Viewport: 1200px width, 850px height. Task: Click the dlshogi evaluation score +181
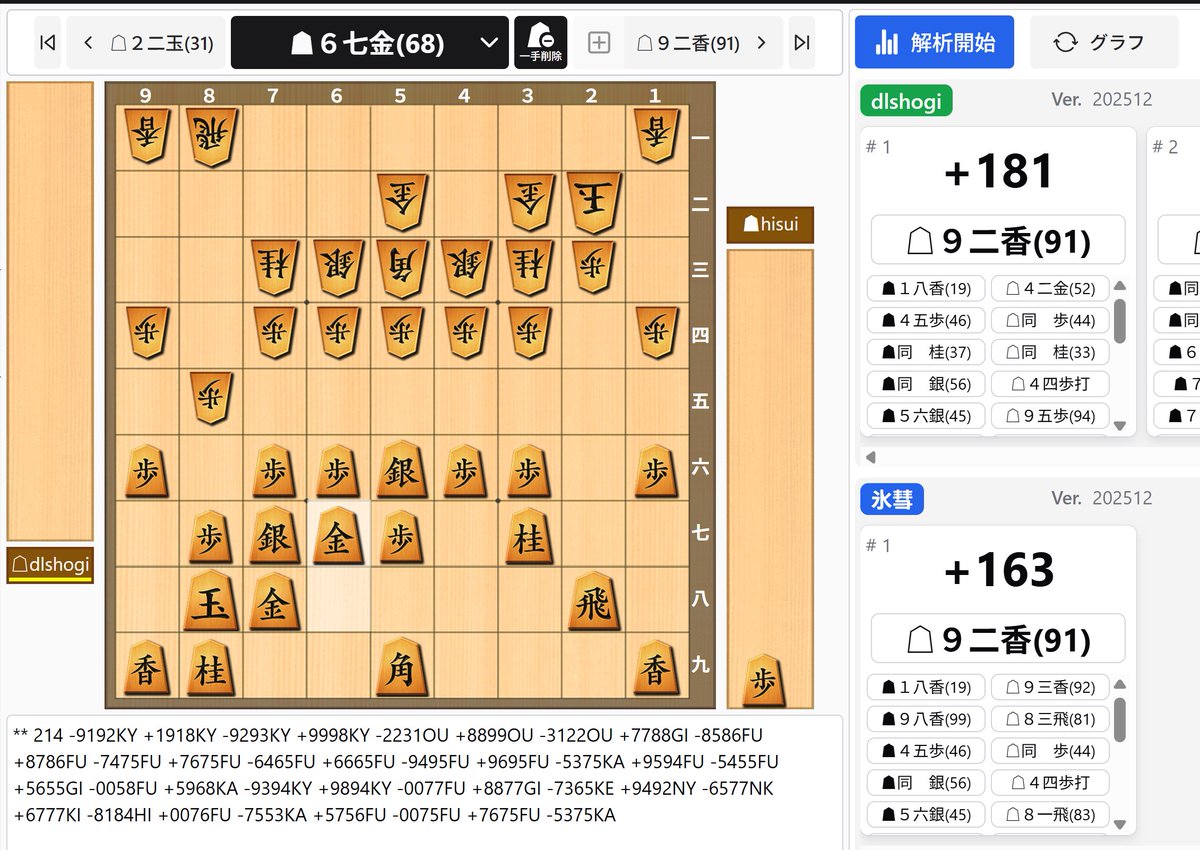[998, 172]
